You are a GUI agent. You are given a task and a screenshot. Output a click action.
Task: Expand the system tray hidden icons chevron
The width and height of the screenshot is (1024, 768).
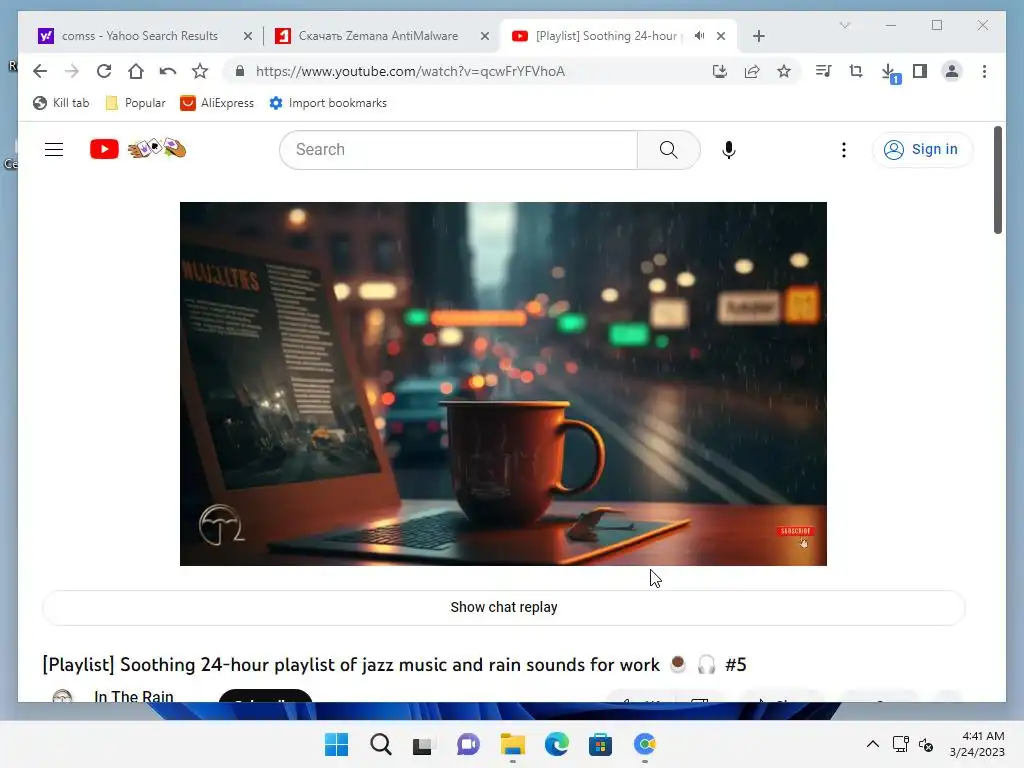pyautogui.click(x=872, y=744)
